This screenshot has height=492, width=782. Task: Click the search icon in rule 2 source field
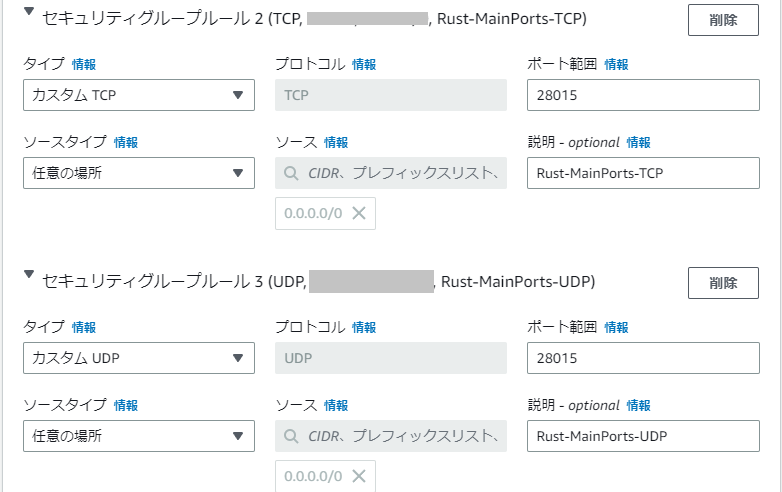[292, 173]
